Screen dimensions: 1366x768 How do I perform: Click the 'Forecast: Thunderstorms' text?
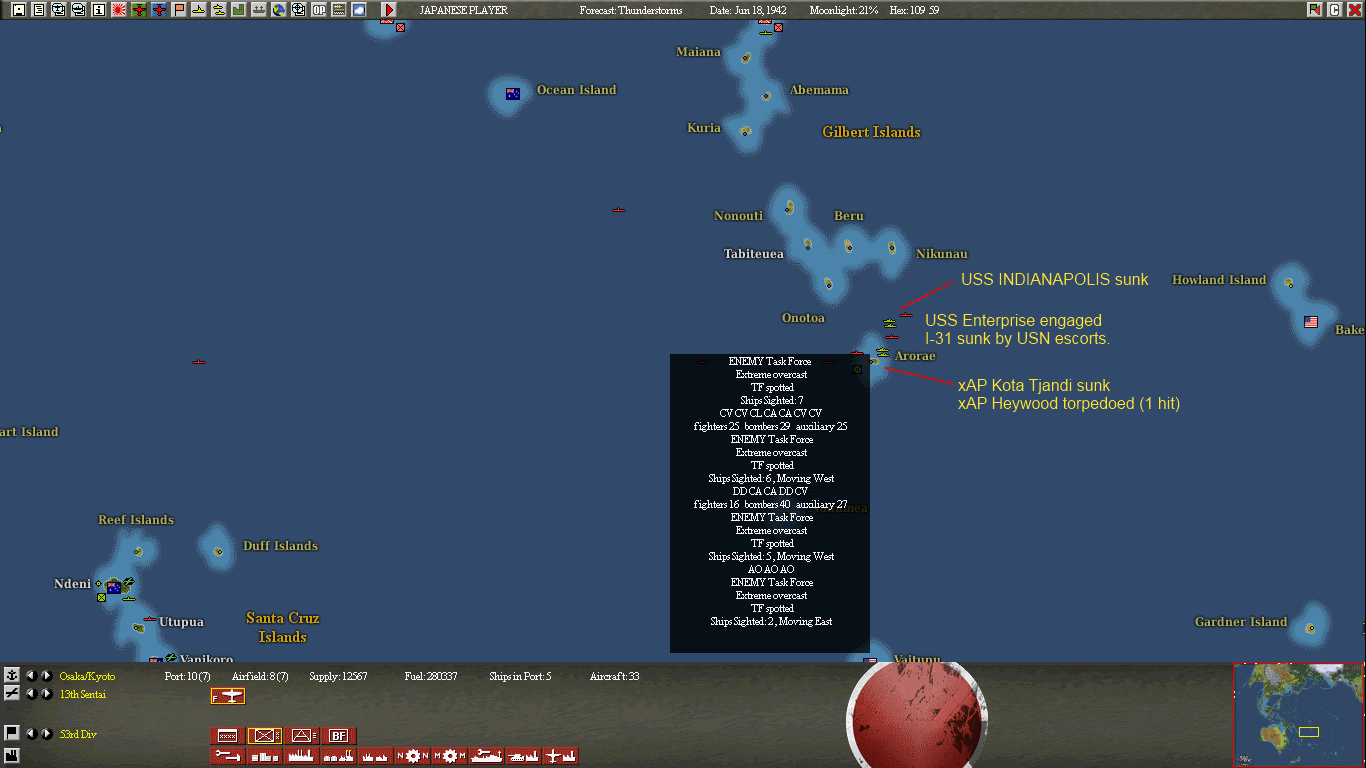(631, 10)
